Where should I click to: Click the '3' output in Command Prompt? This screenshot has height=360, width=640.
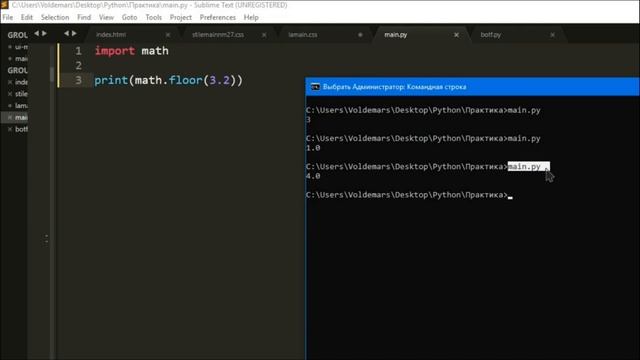[308, 120]
